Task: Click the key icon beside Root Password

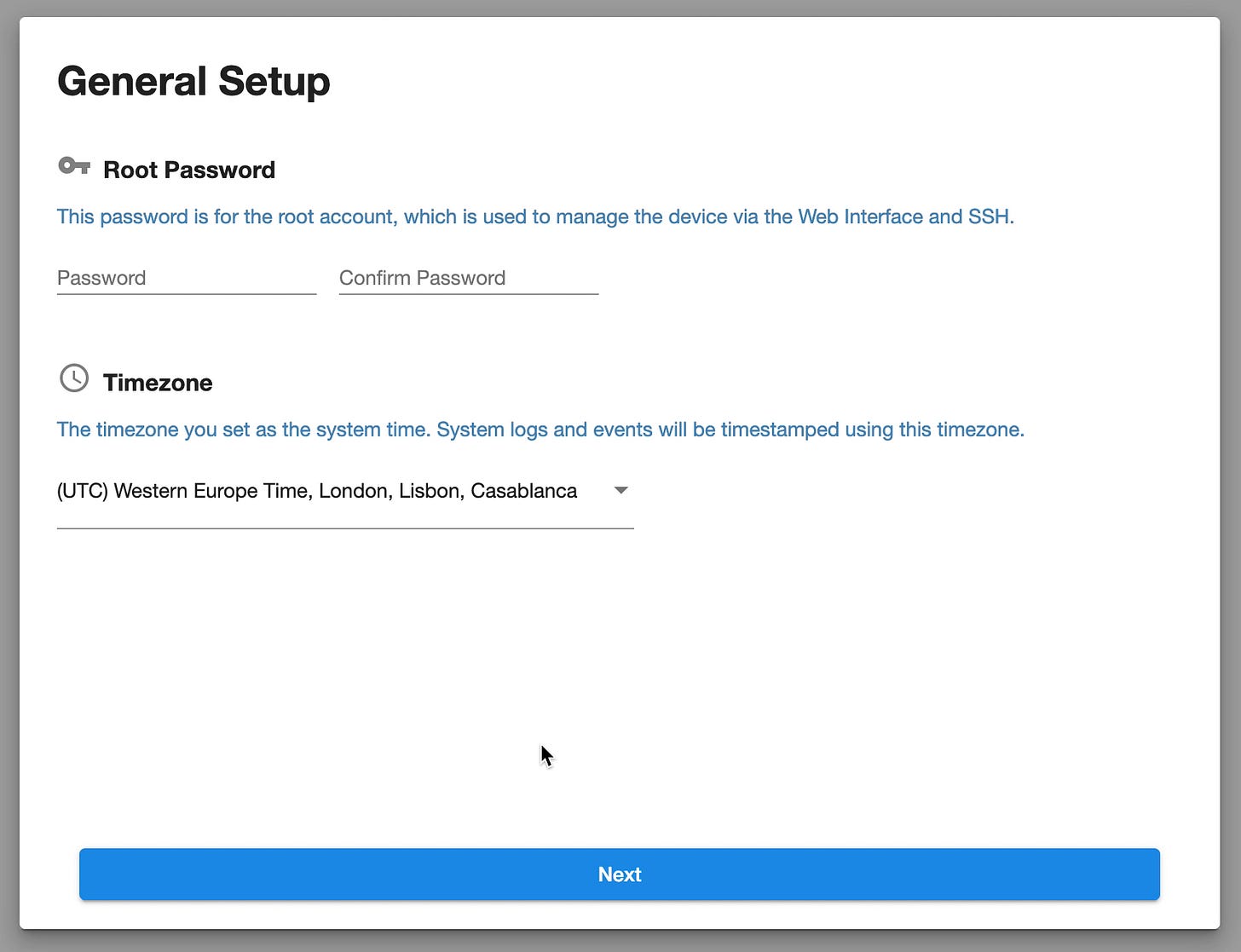Action: 74,167
